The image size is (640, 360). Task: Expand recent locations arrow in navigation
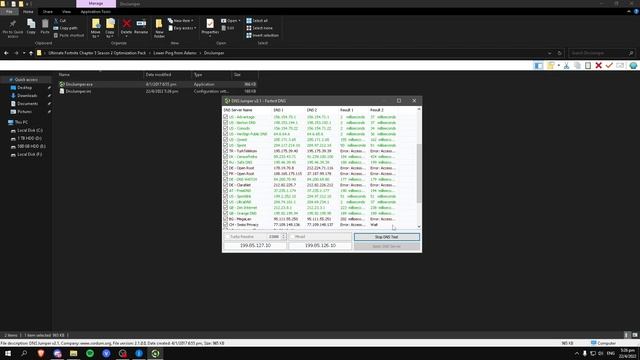coord(24,53)
